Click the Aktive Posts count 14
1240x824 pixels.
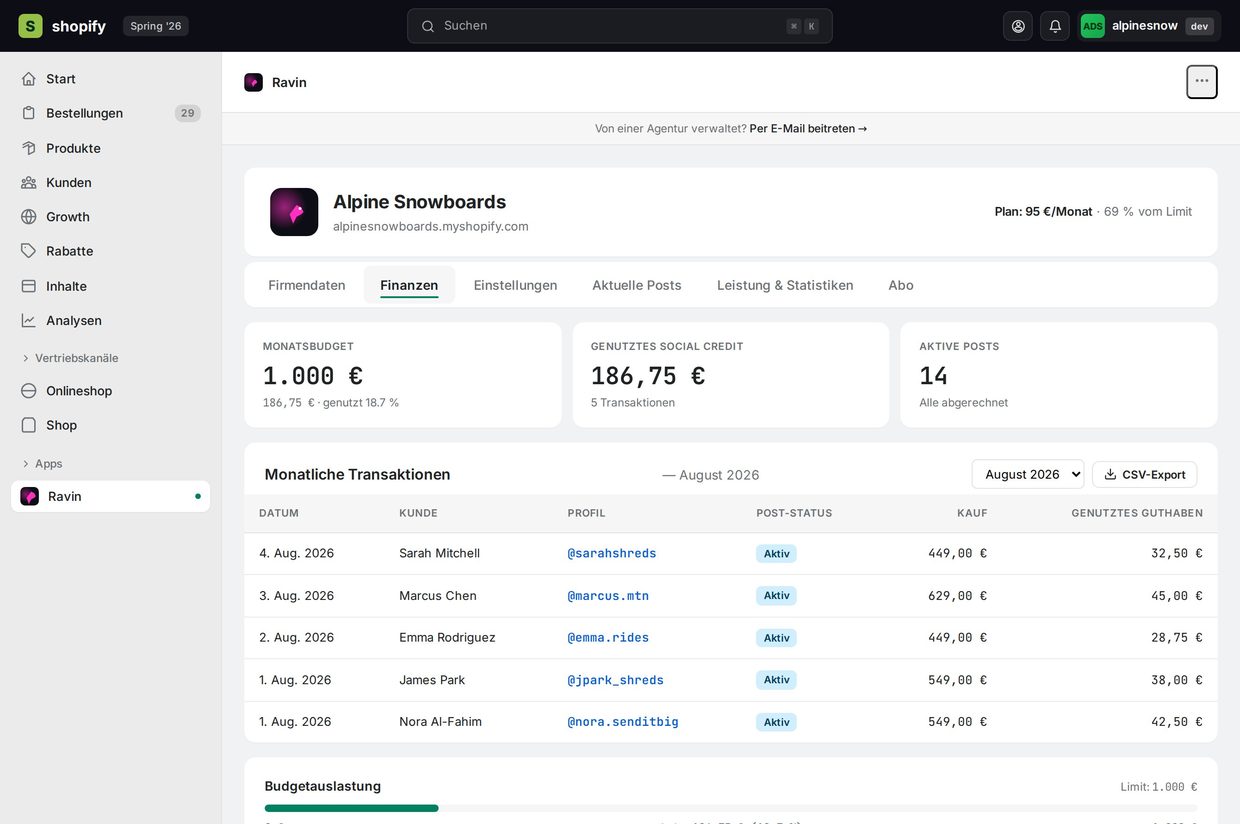point(933,376)
